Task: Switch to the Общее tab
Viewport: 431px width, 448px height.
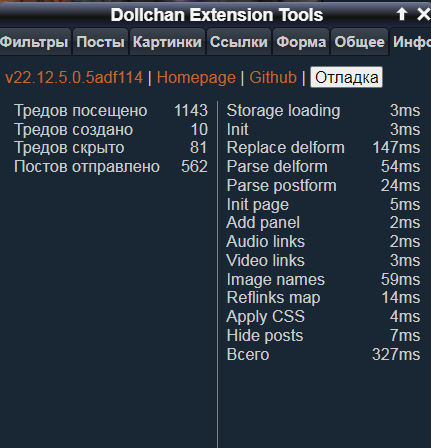Action: pyautogui.click(x=359, y=42)
